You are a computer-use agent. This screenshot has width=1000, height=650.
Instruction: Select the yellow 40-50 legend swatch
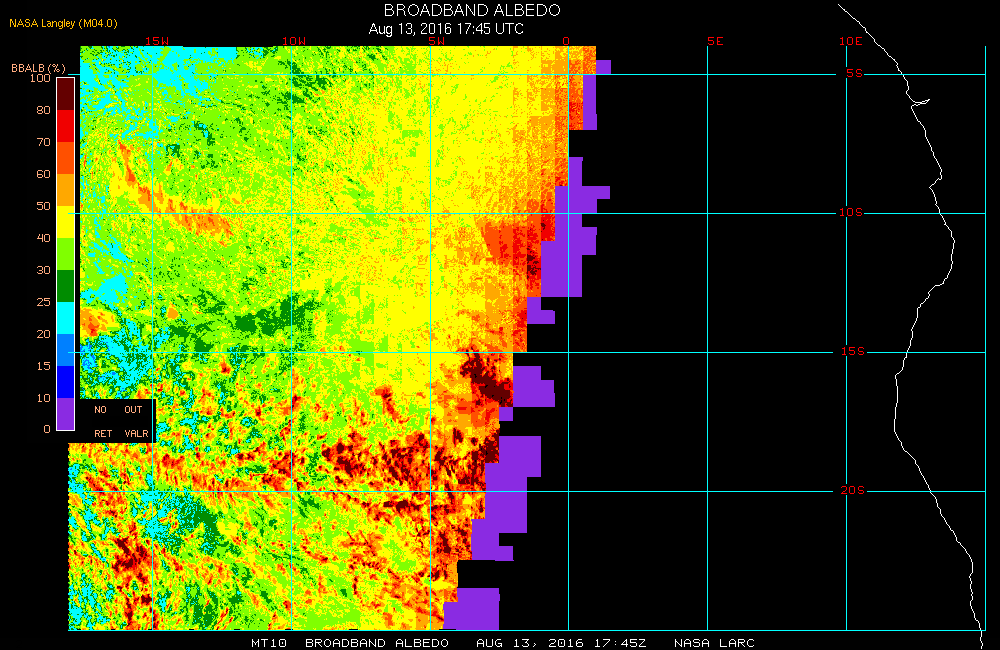(66, 221)
